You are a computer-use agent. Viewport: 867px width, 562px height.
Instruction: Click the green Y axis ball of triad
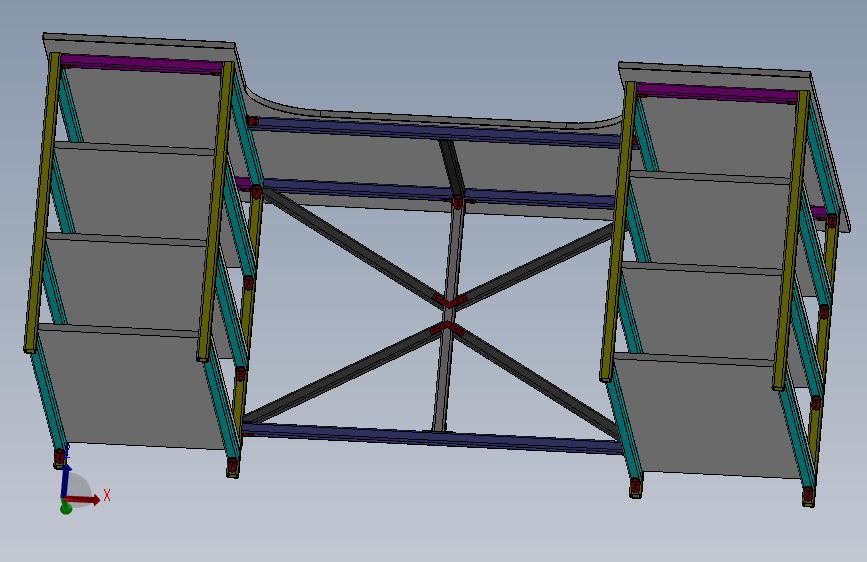pyautogui.click(x=66, y=507)
